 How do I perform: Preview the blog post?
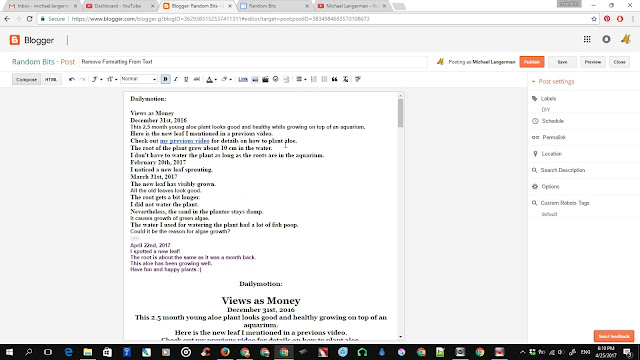pyautogui.click(x=593, y=62)
